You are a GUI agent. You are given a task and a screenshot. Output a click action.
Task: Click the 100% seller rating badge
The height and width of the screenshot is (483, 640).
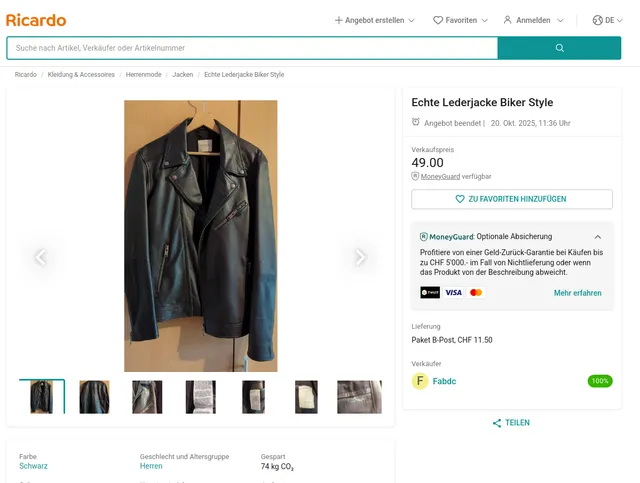point(600,381)
